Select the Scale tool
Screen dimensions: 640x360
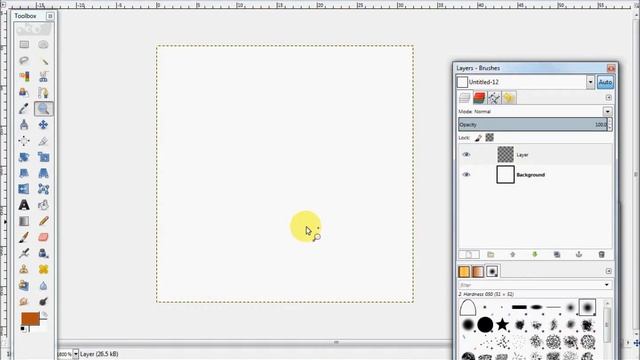tap(43, 157)
